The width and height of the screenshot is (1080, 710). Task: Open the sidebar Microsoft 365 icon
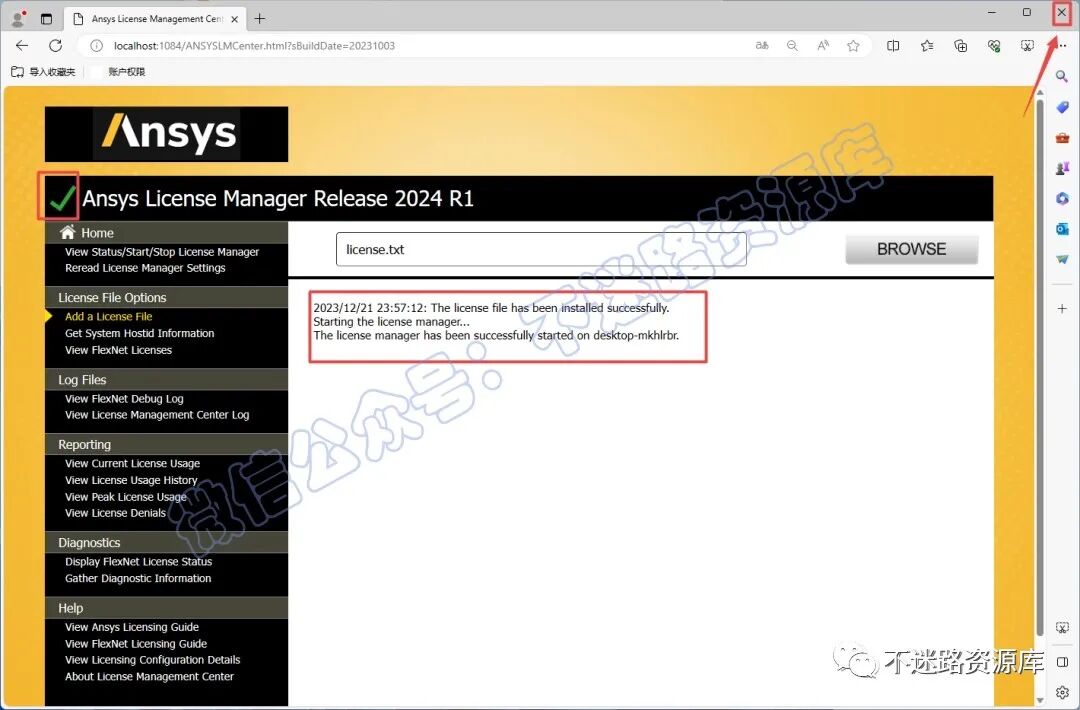(1062, 198)
